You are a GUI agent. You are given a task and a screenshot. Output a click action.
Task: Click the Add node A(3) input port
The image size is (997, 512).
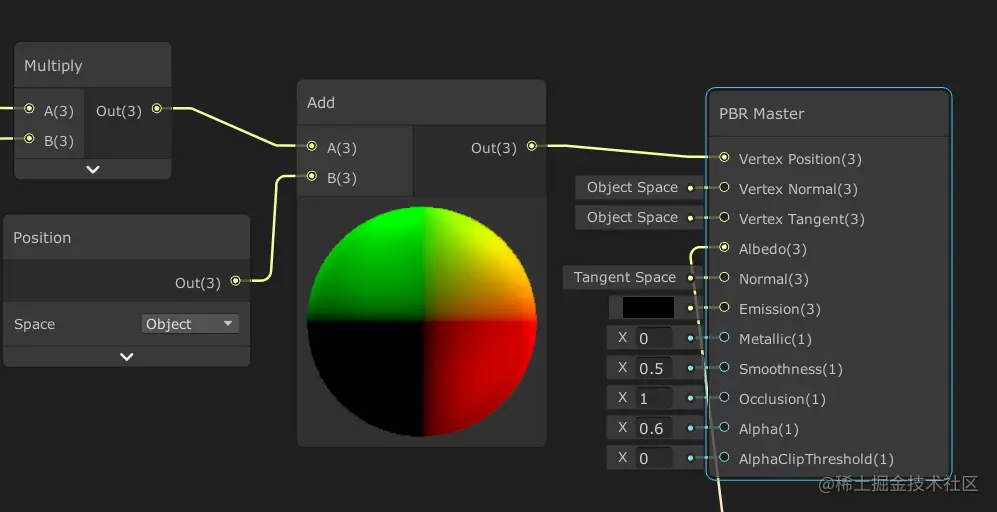point(312,146)
